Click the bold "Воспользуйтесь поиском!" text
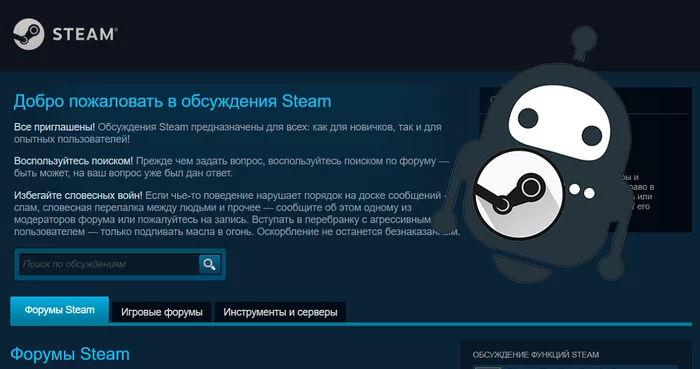This screenshot has width=700, height=369. (73, 161)
